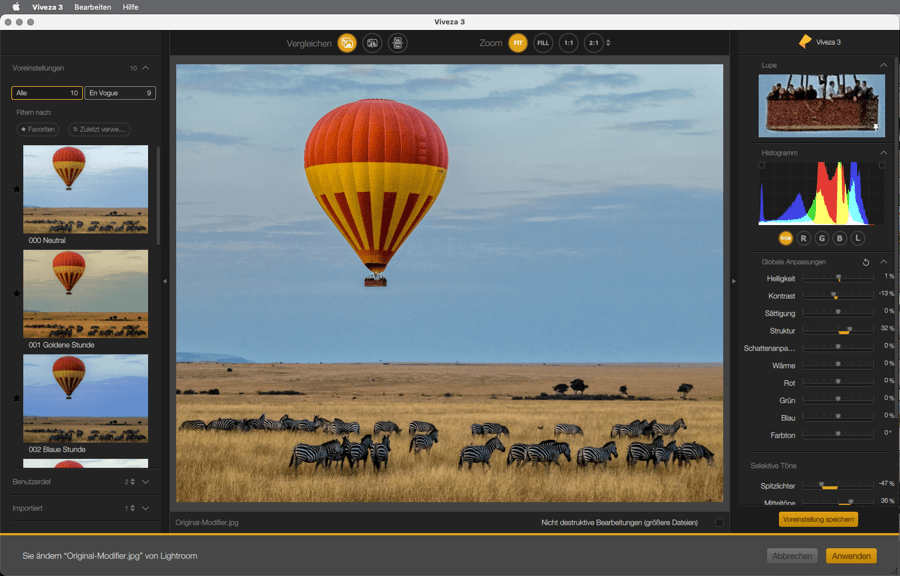Expand the Importiert presets section
This screenshot has width=900, height=576.
[x=146, y=508]
